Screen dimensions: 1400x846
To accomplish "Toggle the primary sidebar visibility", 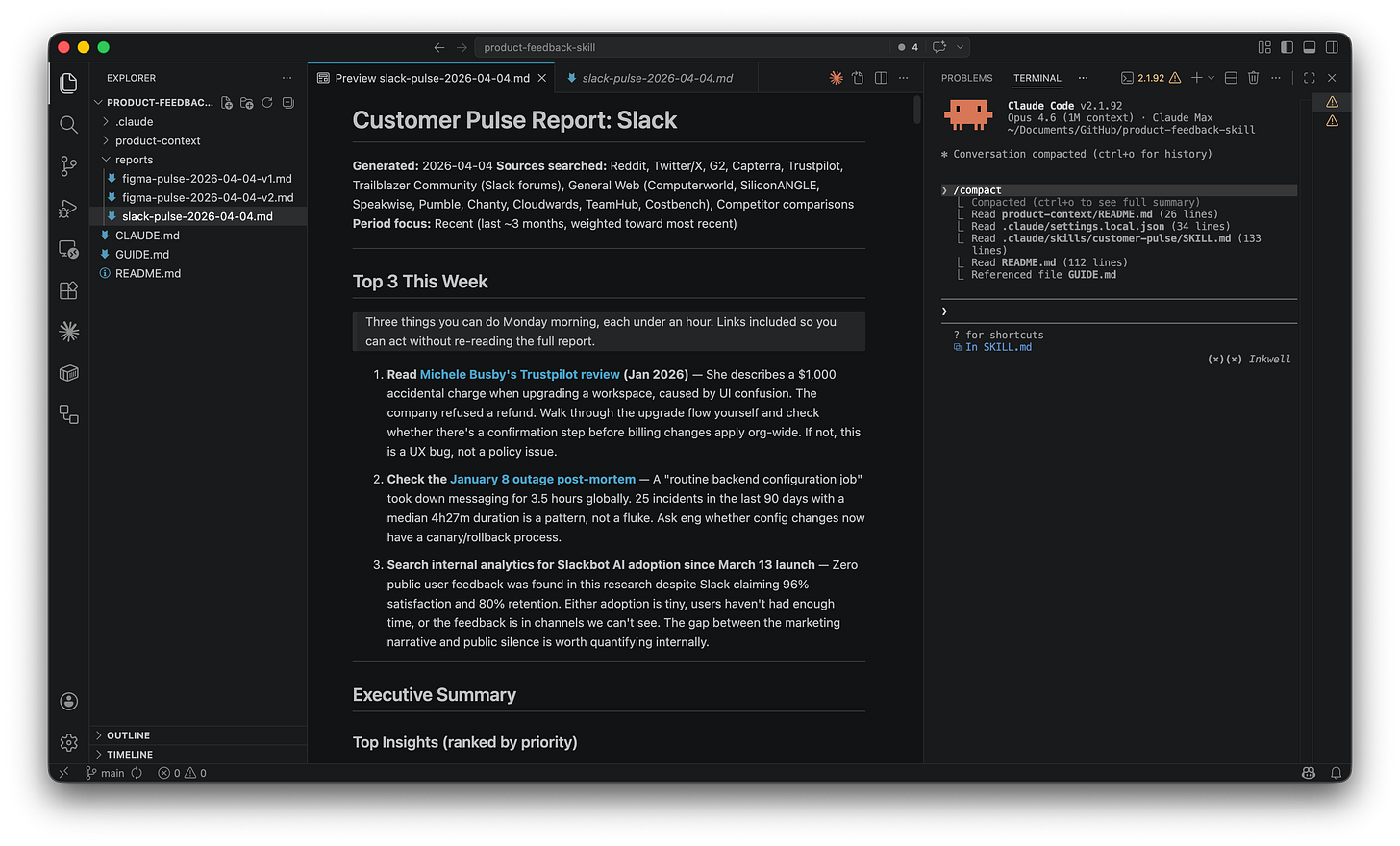I will coord(1287,46).
